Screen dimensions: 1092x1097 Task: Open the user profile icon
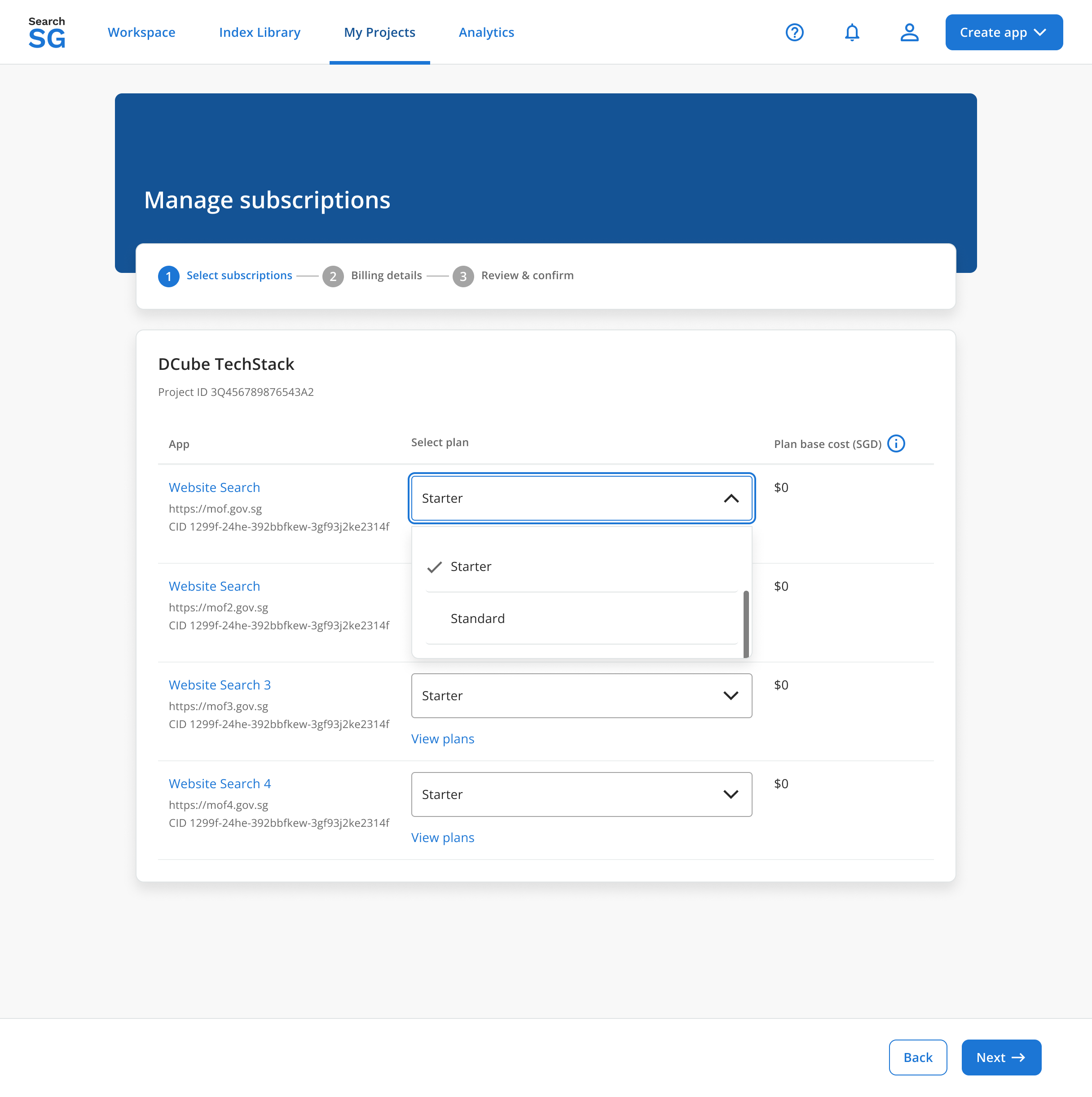pyautogui.click(x=909, y=32)
